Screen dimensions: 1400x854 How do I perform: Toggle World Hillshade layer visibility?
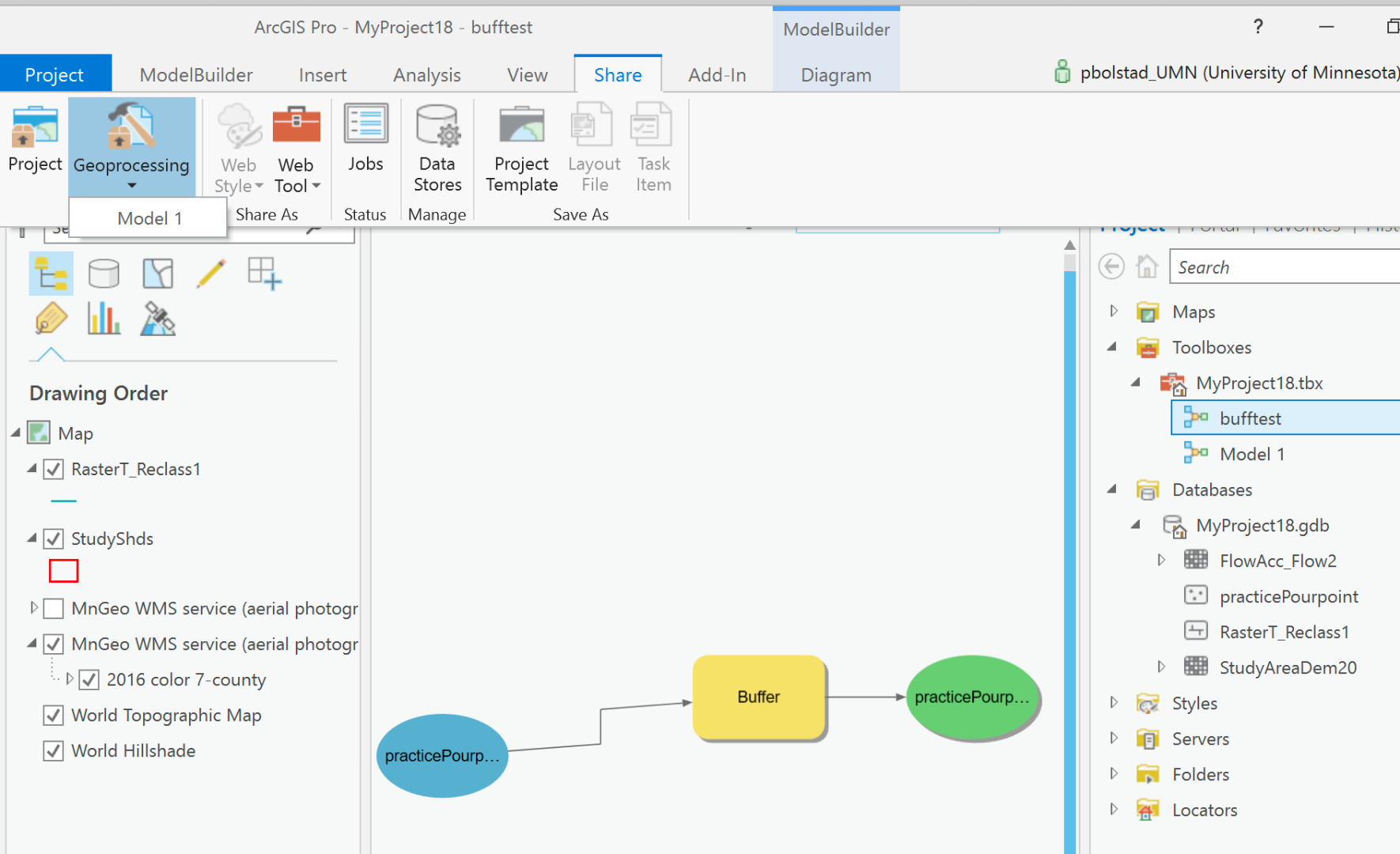pyautogui.click(x=53, y=750)
